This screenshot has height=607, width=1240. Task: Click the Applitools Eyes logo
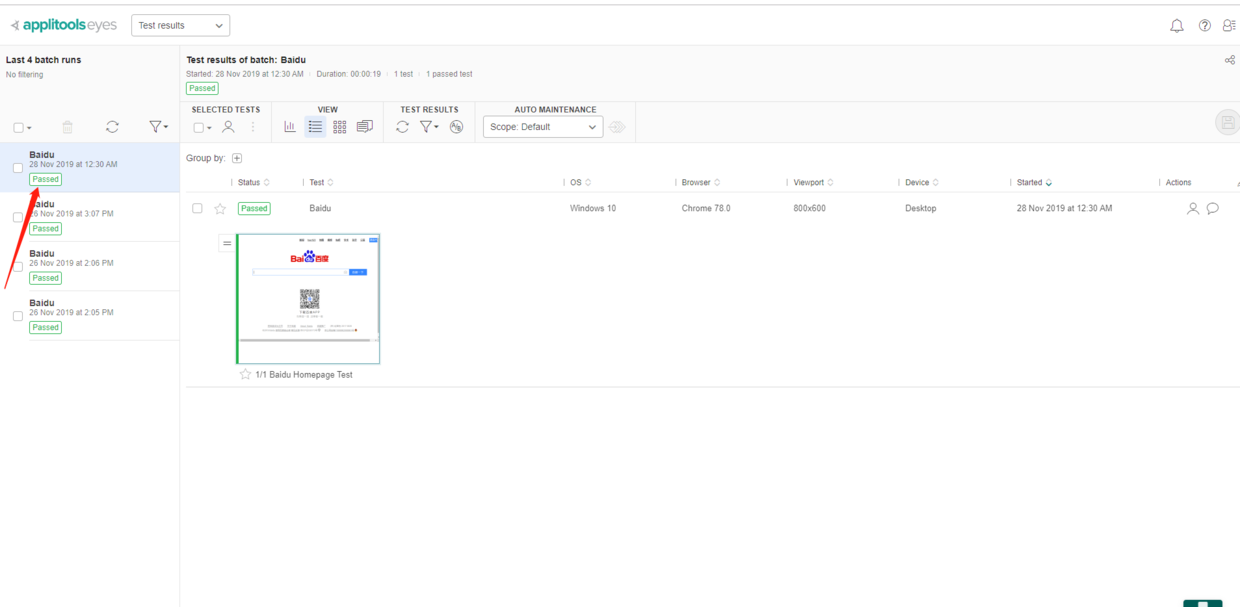click(x=63, y=25)
